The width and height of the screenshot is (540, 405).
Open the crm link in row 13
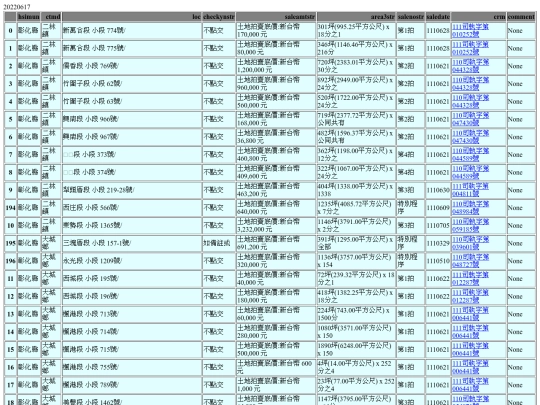(x=470, y=314)
